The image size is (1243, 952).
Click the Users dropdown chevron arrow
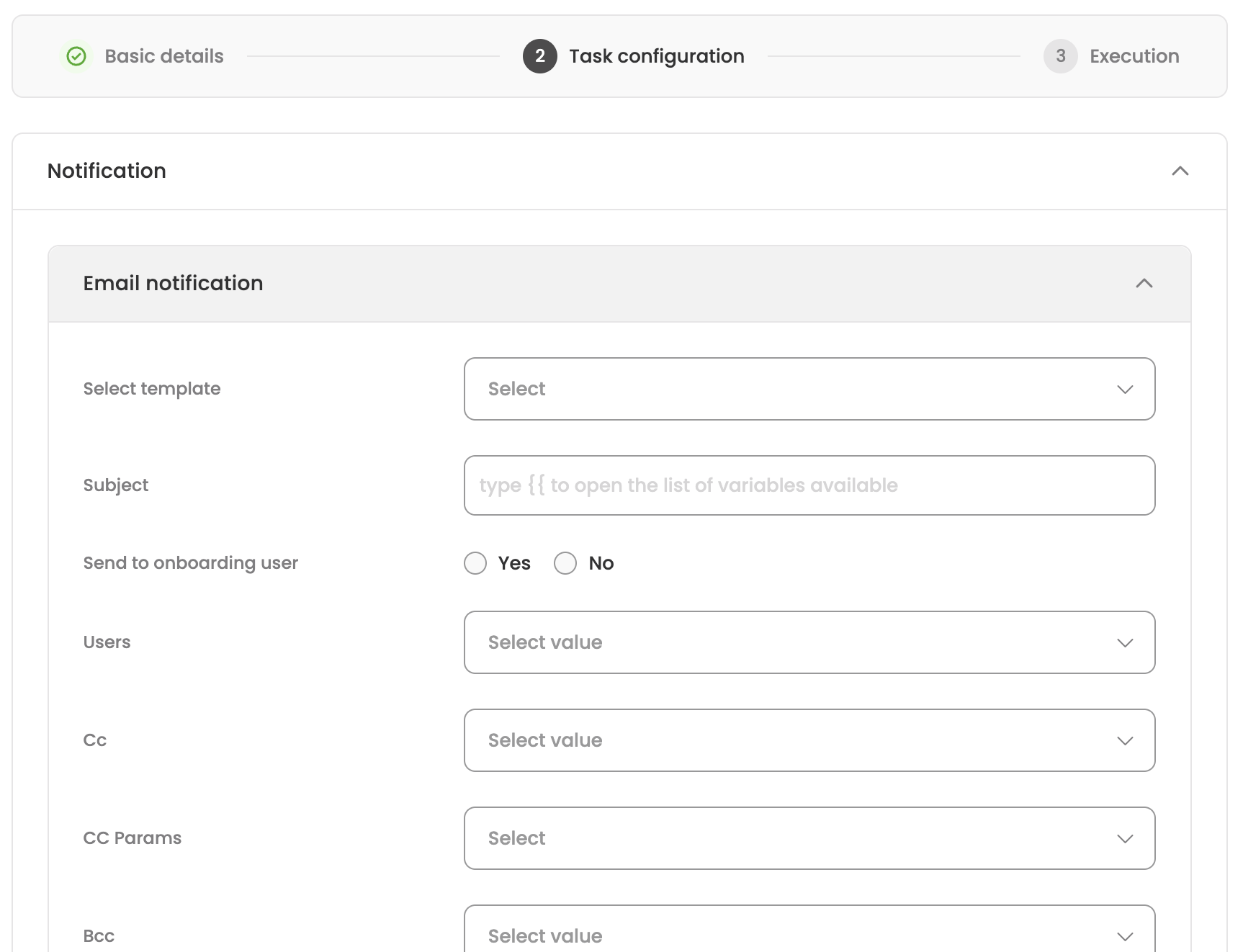pyautogui.click(x=1125, y=642)
